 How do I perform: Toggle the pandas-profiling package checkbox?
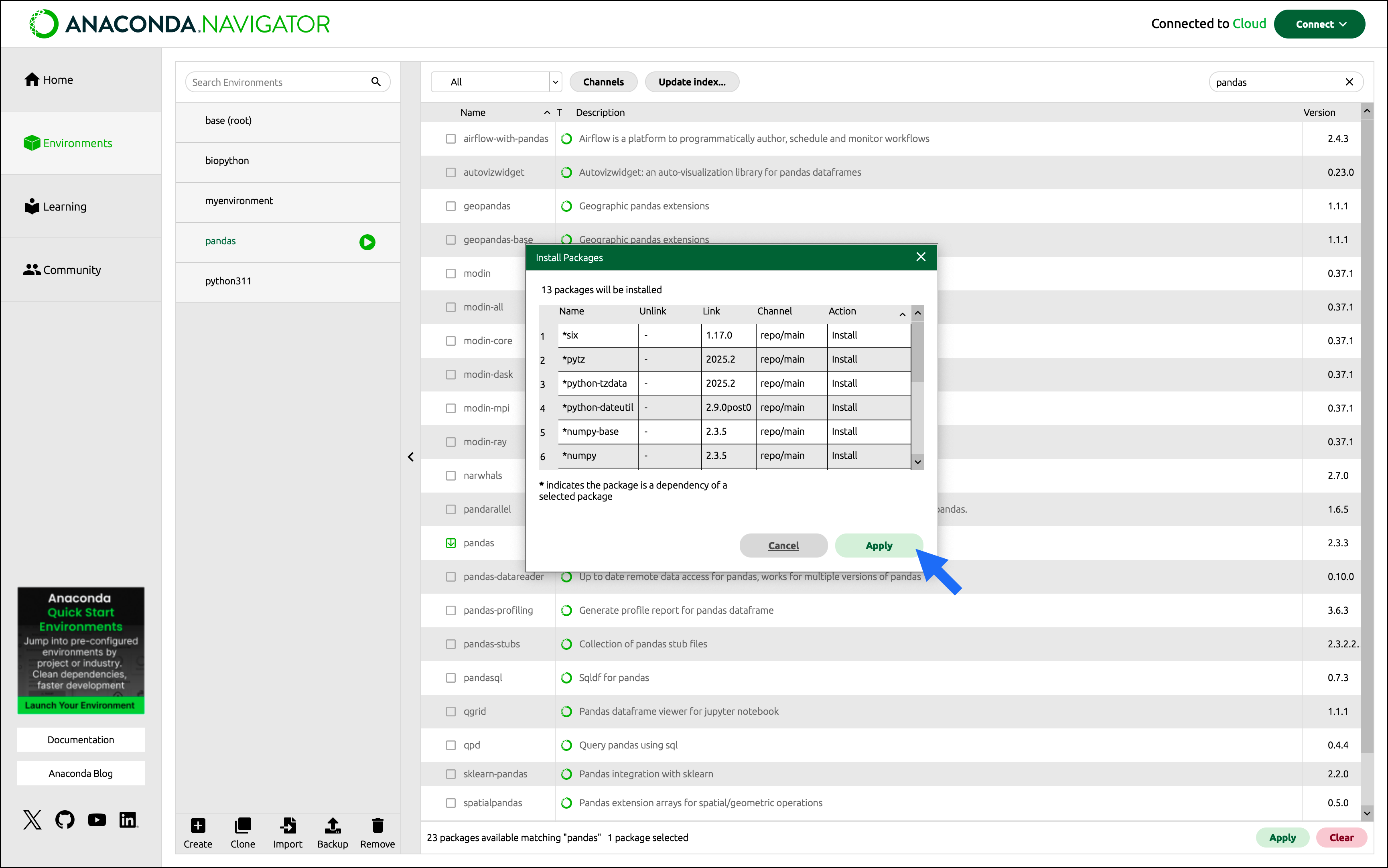click(x=450, y=610)
